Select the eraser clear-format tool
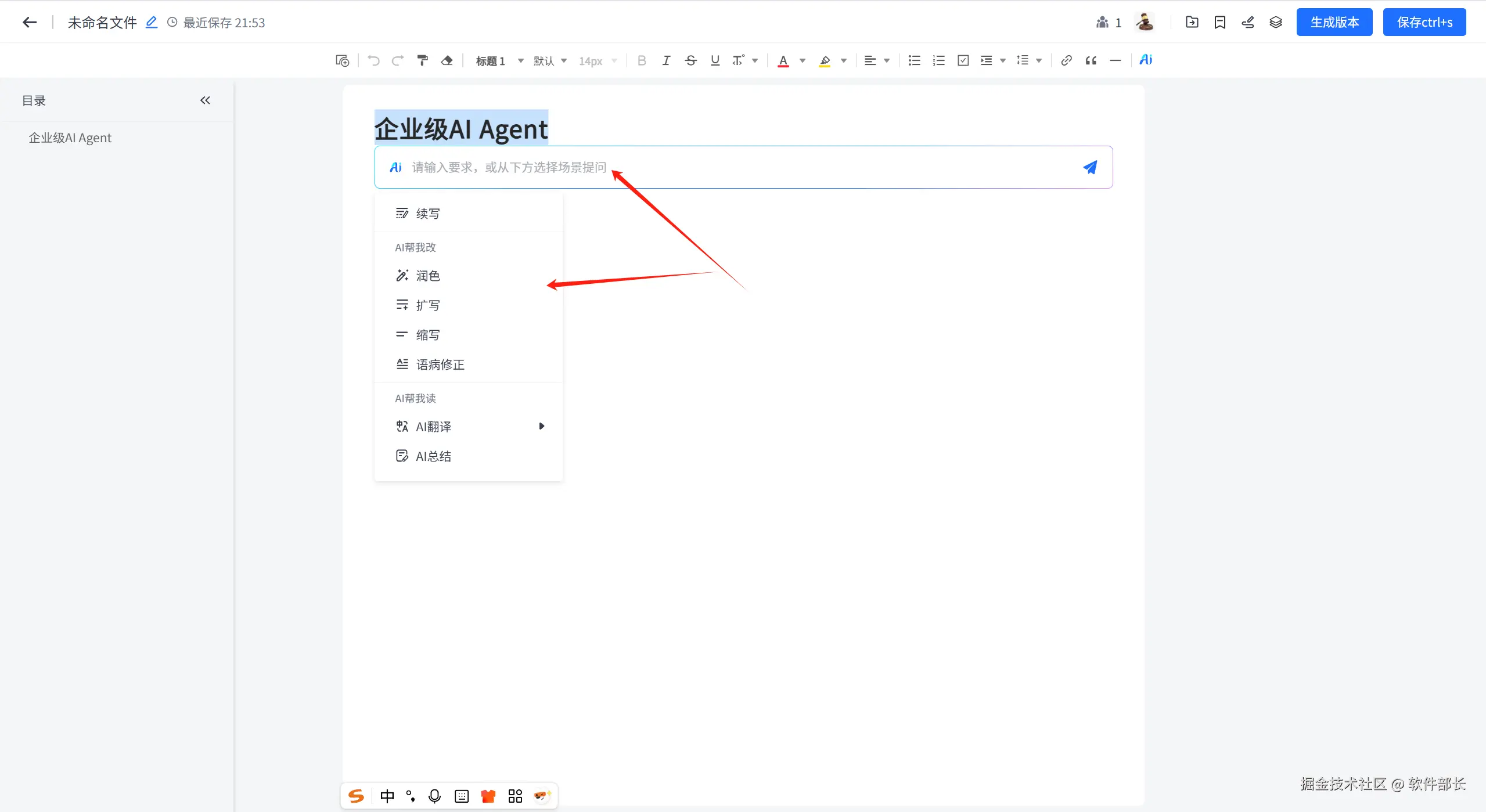The width and height of the screenshot is (1486, 812). pos(447,60)
